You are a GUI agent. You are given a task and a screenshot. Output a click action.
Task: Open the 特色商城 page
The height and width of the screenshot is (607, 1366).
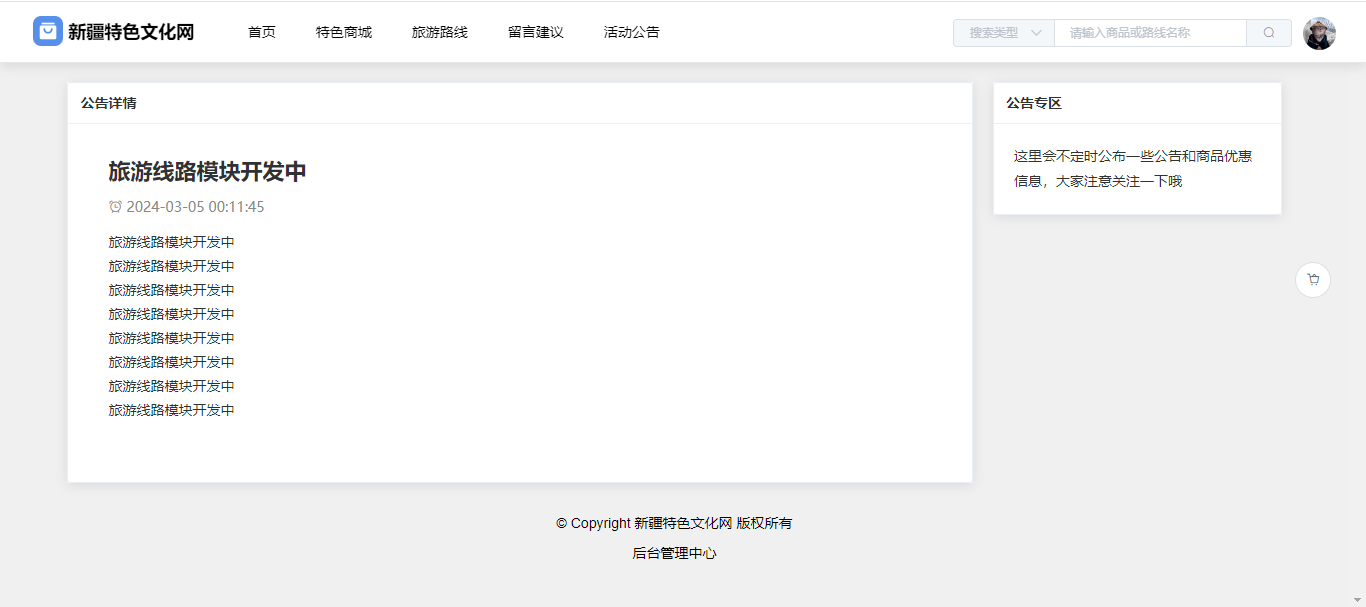pyautogui.click(x=344, y=32)
